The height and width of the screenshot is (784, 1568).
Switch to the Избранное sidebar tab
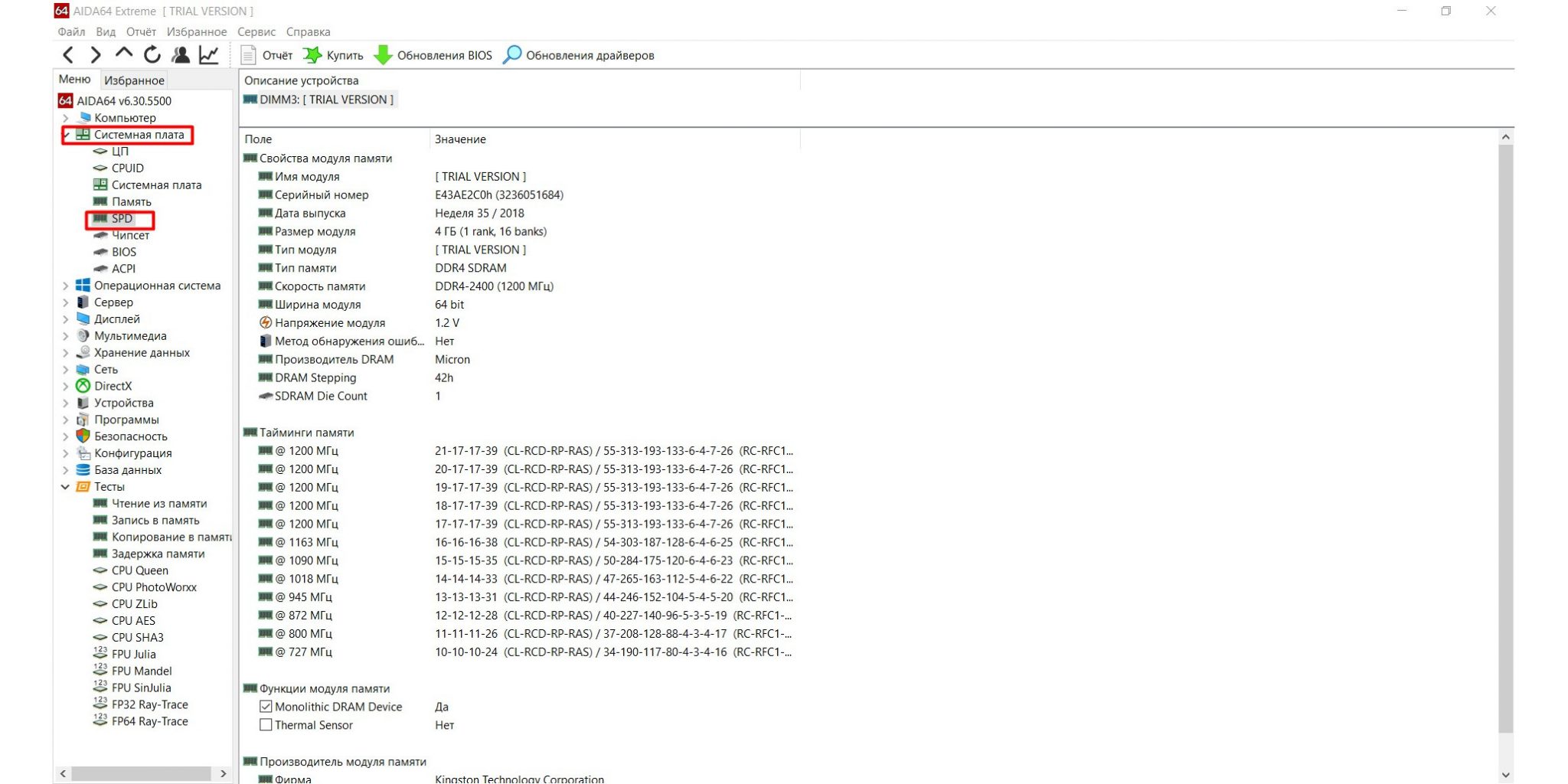[134, 80]
